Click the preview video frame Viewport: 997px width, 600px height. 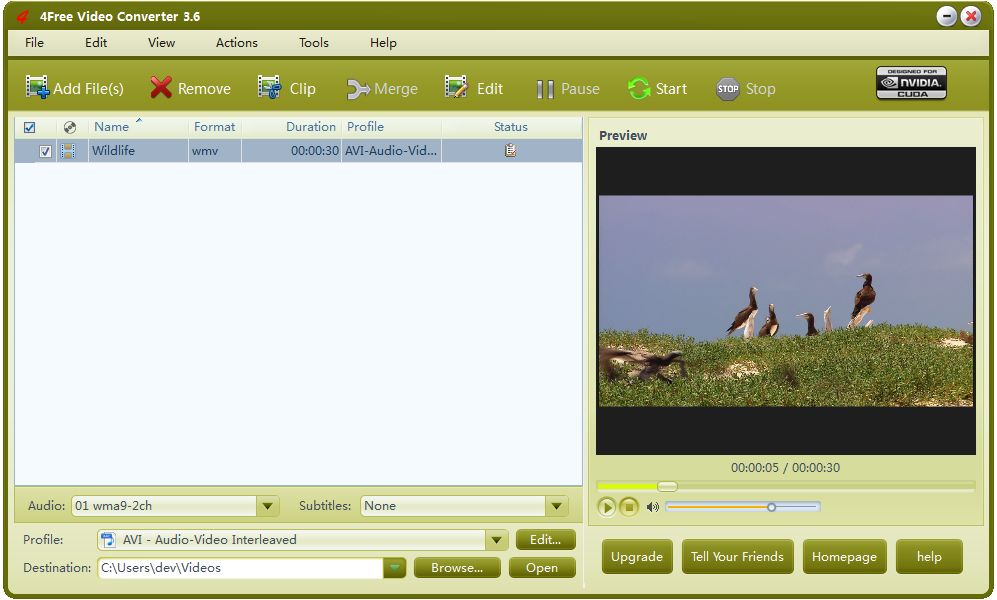(x=786, y=301)
